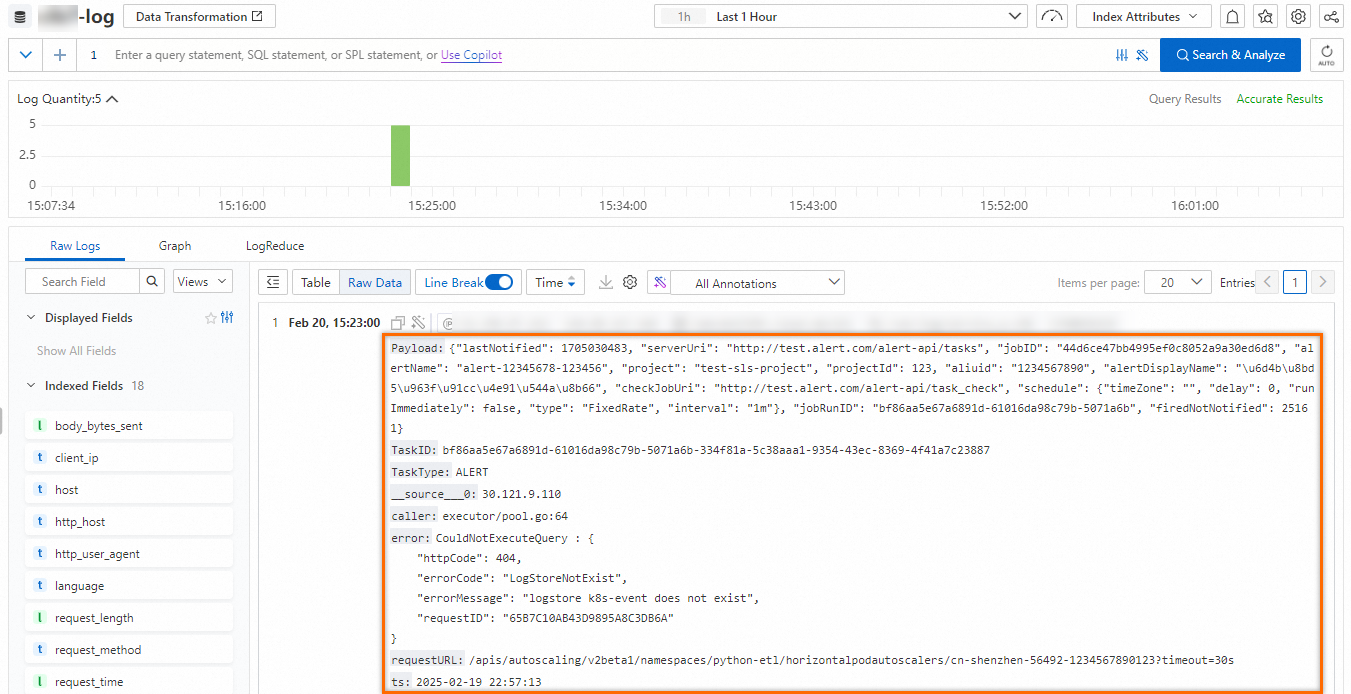Click the Search & Analyze button
1351x694 pixels.
1230,55
